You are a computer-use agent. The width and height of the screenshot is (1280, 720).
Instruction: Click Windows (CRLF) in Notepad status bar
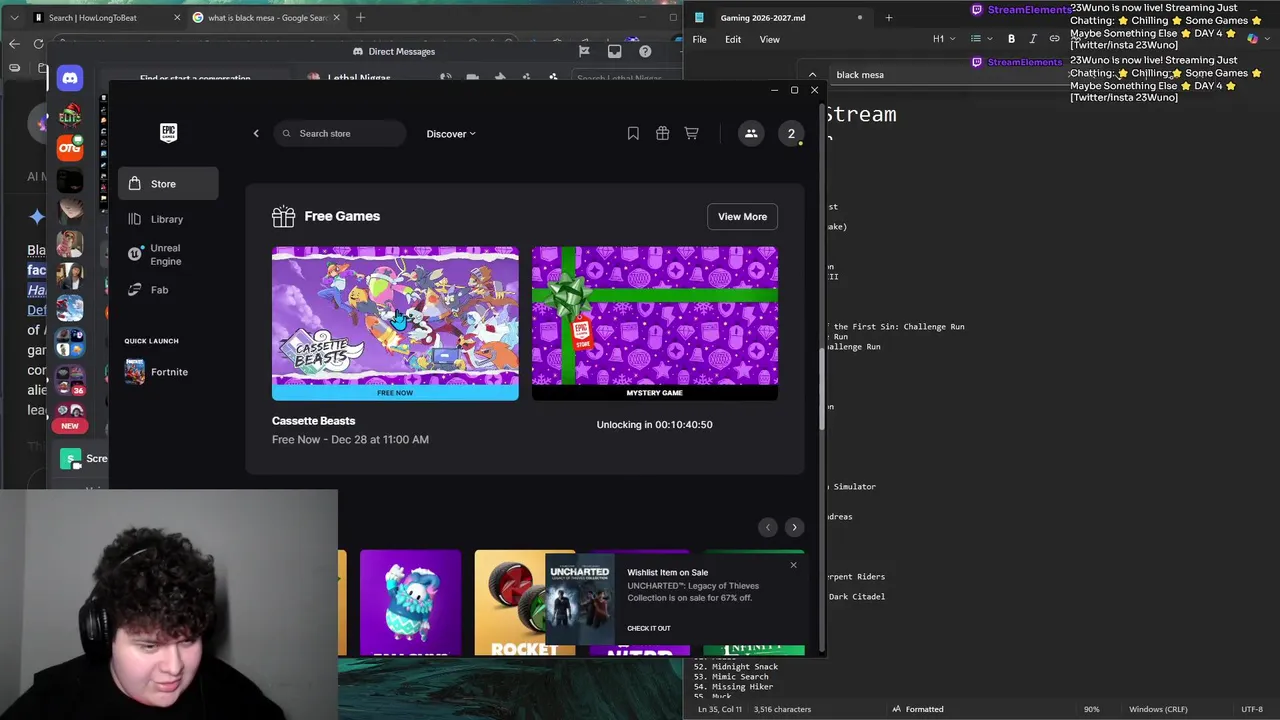pyautogui.click(x=1158, y=709)
